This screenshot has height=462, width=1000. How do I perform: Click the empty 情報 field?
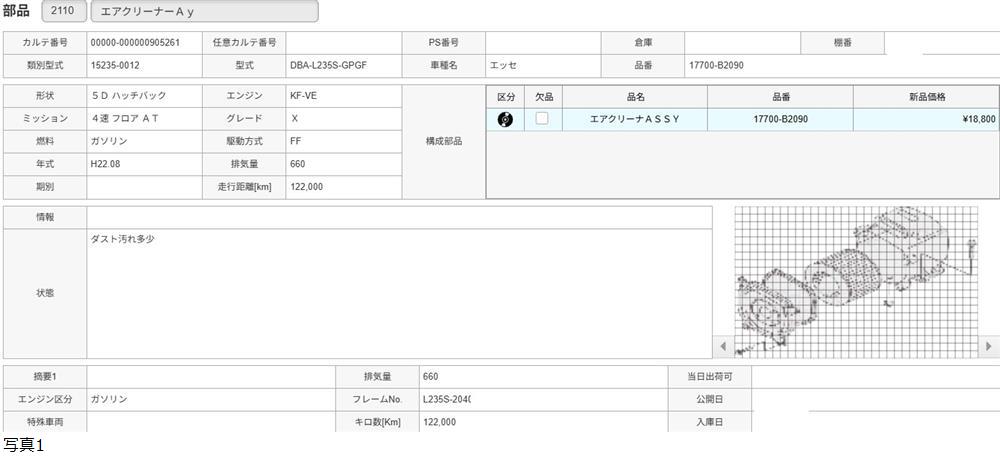[399, 217]
